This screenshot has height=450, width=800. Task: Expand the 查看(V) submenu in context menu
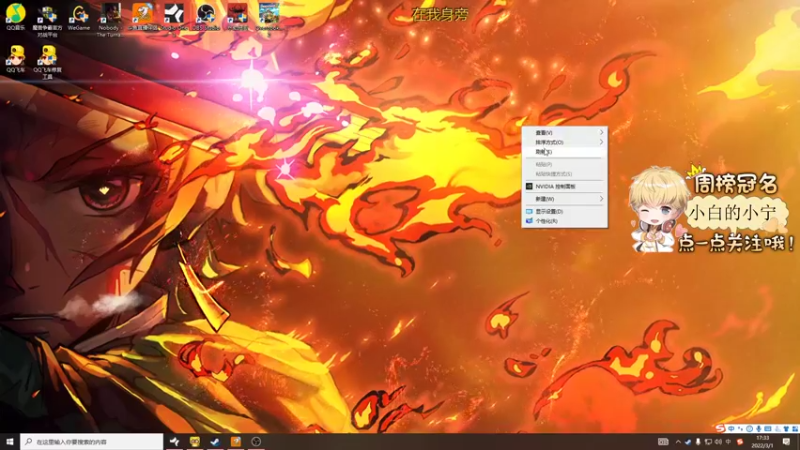[564, 133]
